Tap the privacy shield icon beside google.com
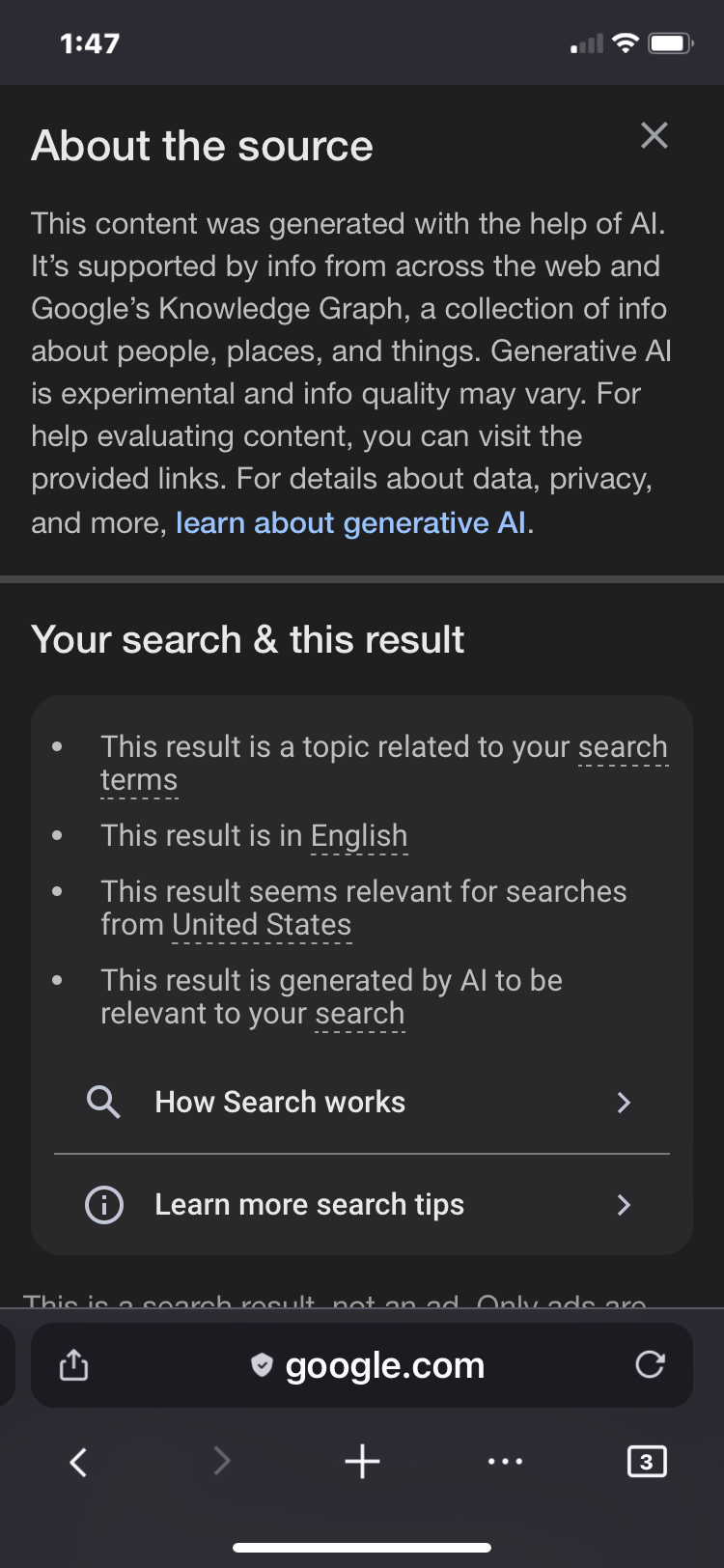The height and width of the screenshot is (1568, 724). [262, 1364]
